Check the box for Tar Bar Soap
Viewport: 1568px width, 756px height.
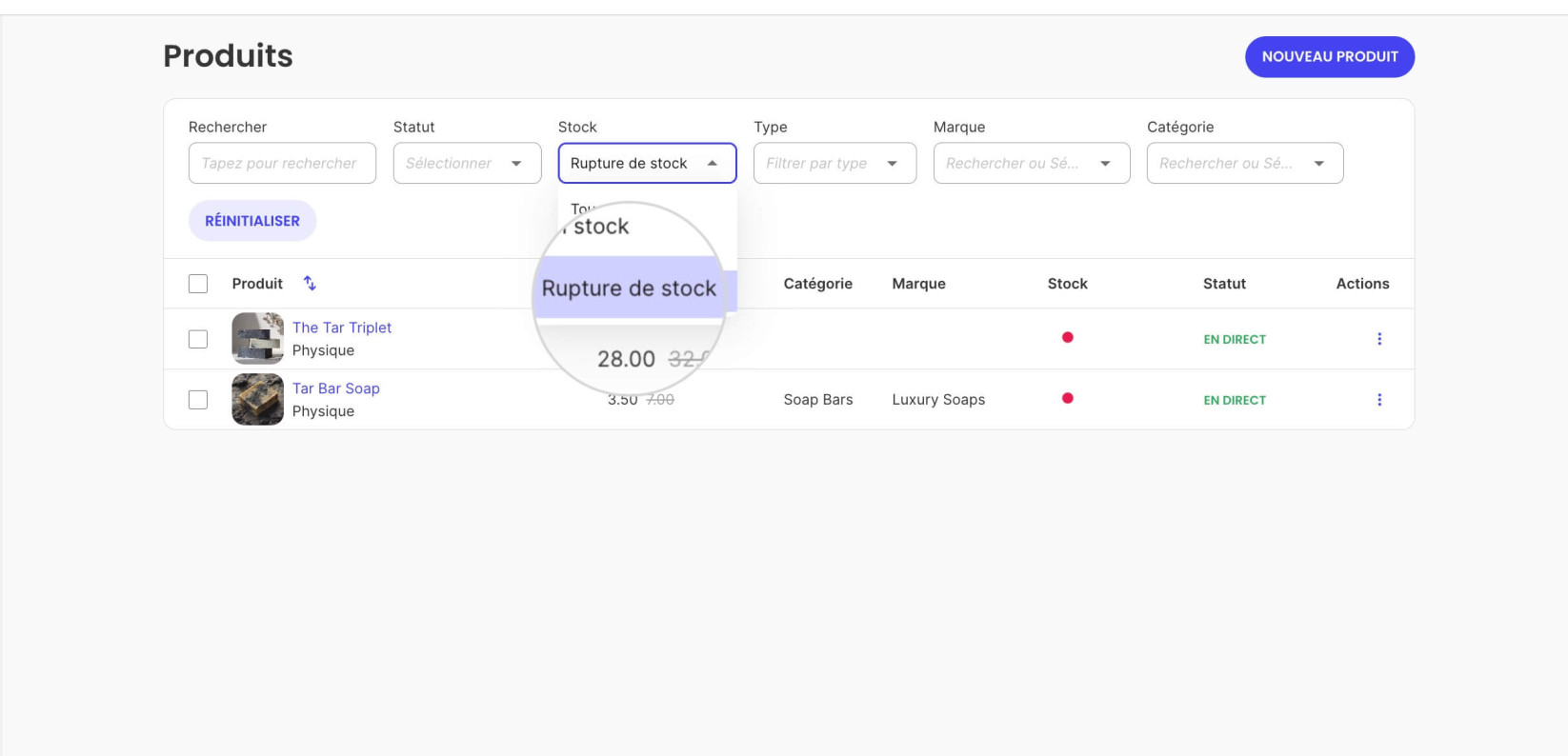click(x=198, y=400)
